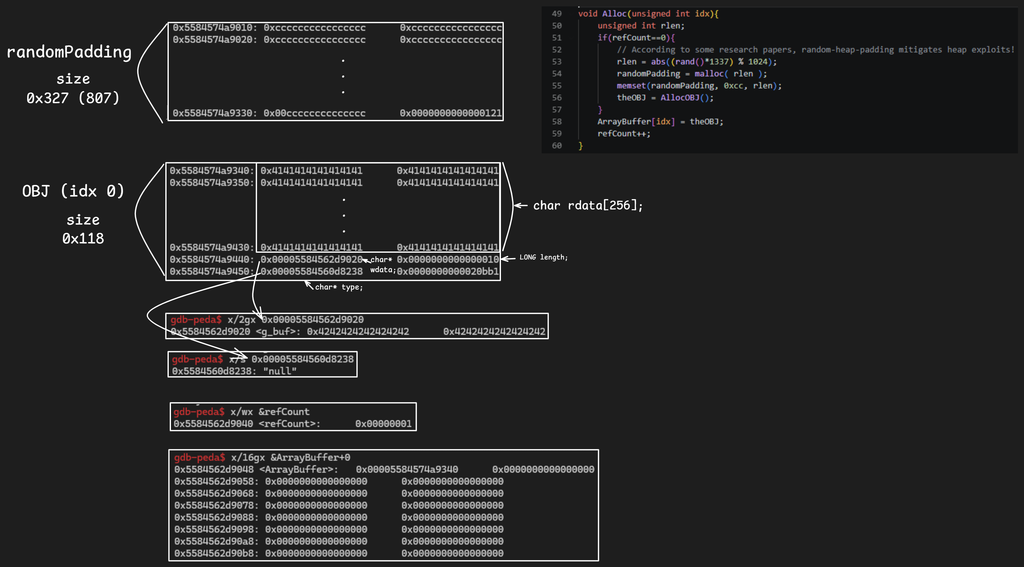Click heap address 0x5584574a9440
The height and width of the screenshot is (567, 1024).
pos(213,259)
